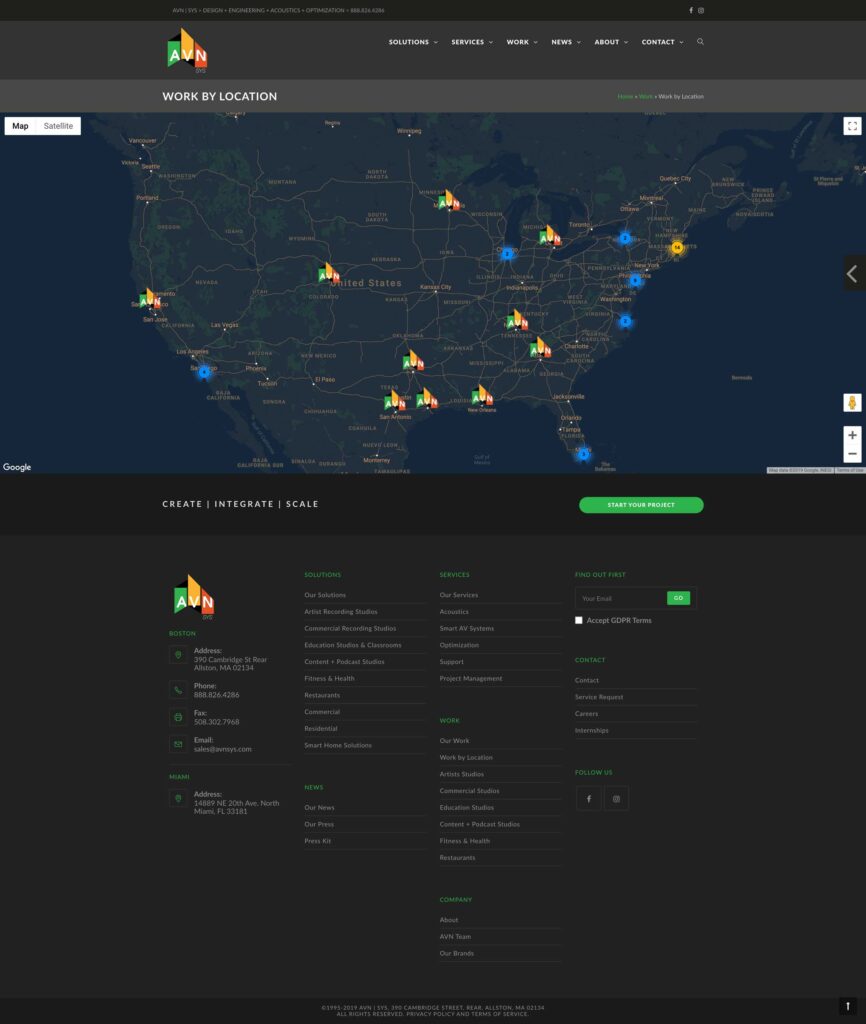Click the AVN marker near New Orleans
Viewport: 866px width, 1024px height.
click(482, 395)
